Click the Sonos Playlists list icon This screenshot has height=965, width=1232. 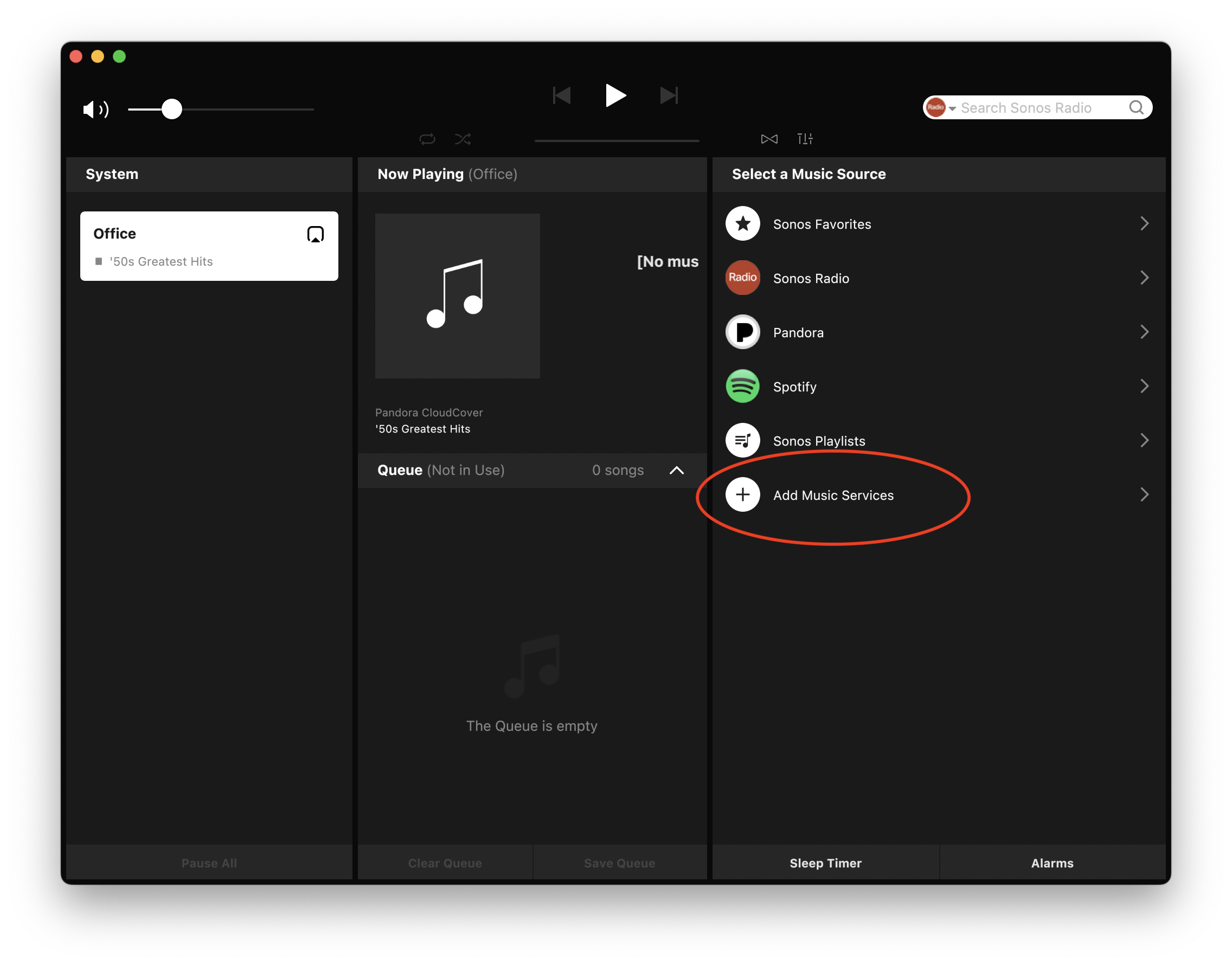pos(742,441)
